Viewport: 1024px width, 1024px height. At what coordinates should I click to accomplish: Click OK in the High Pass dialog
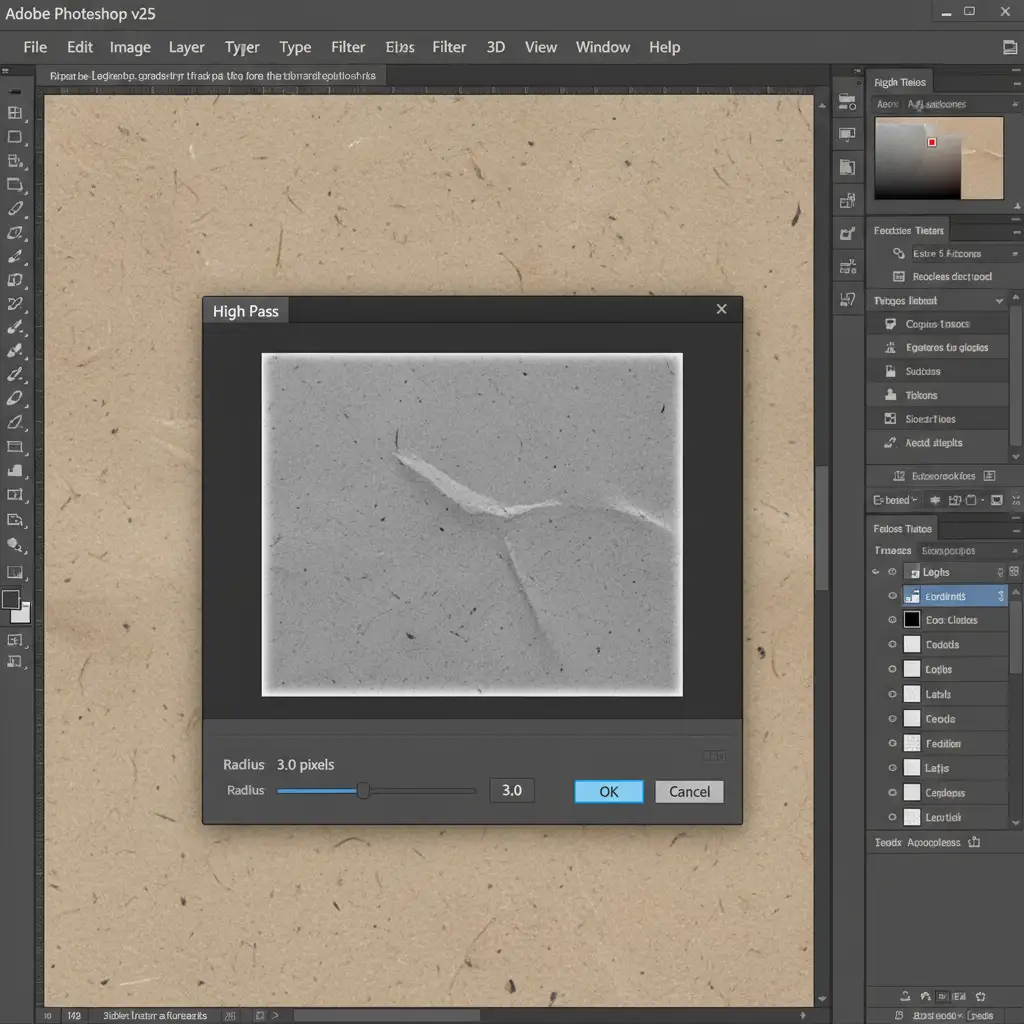[608, 791]
